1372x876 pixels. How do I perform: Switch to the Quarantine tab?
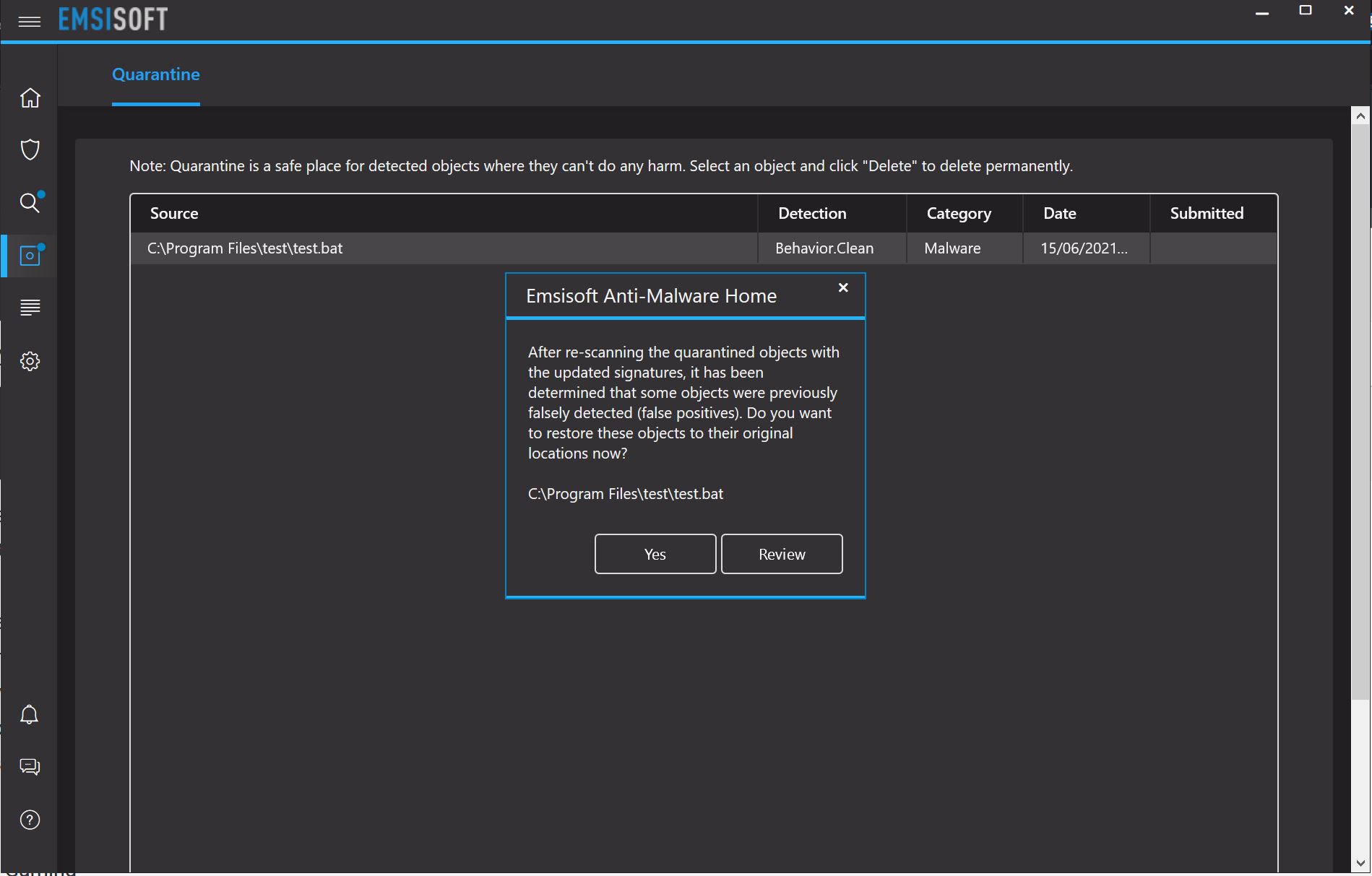[156, 74]
